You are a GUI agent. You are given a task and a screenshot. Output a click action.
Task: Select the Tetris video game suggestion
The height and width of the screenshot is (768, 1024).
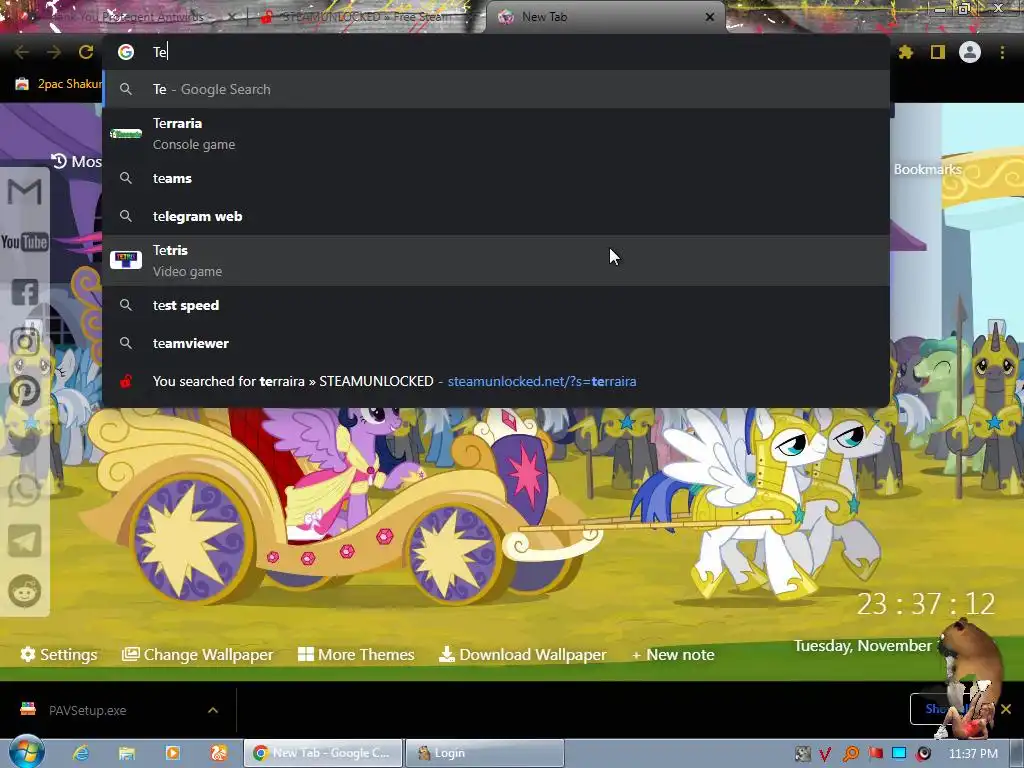click(496, 261)
